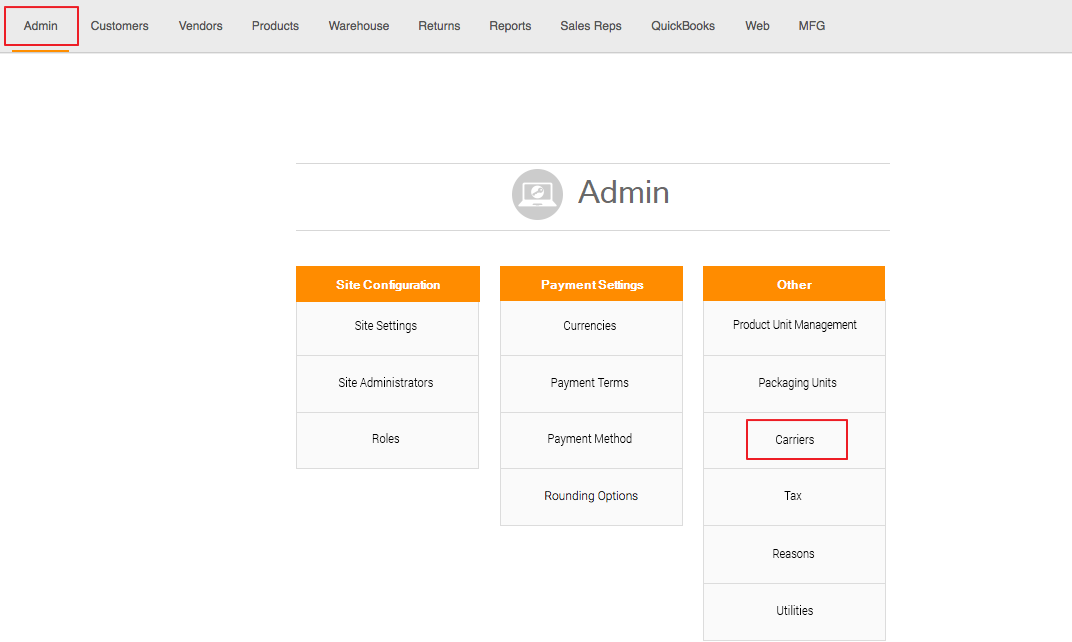Select the Carriers option
Viewport: 1072px width, 642px height.
(x=795, y=440)
